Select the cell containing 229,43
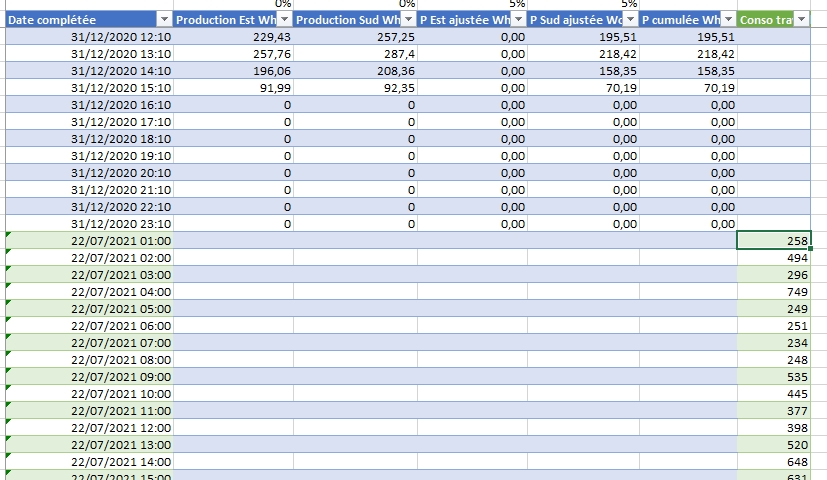Screen dimensions: 827x480 233,37
